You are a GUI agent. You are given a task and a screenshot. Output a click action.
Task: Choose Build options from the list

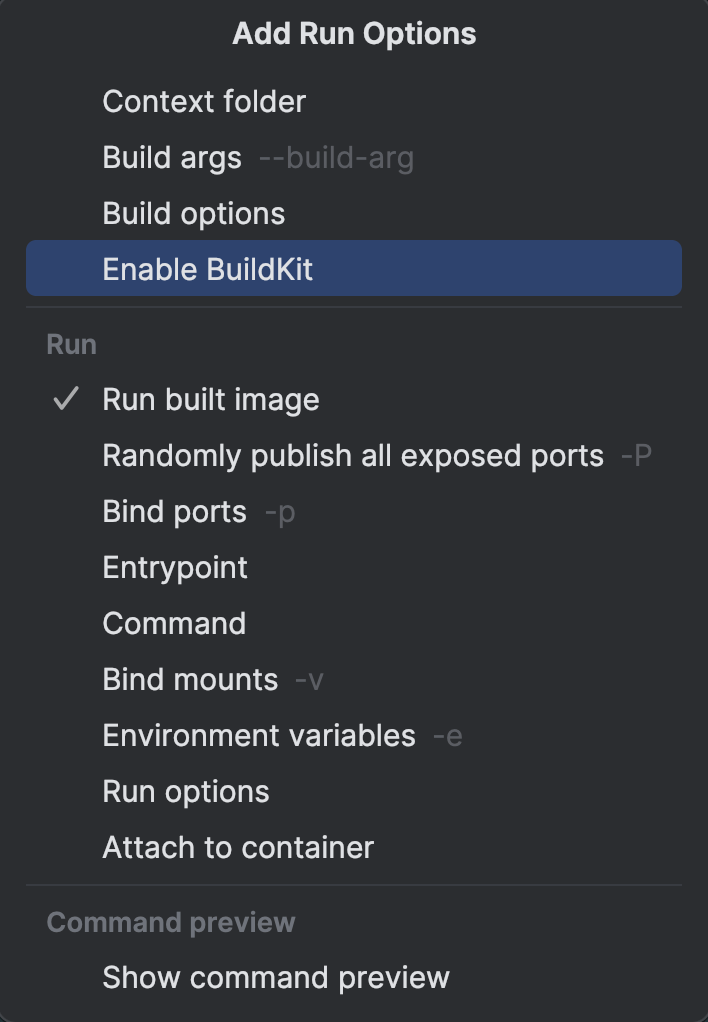click(194, 214)
